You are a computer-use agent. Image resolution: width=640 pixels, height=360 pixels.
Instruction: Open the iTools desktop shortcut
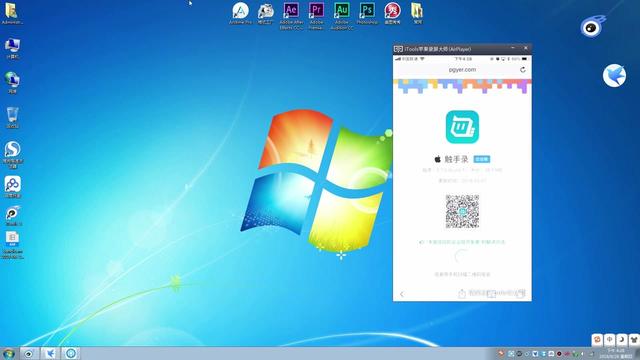13,216
